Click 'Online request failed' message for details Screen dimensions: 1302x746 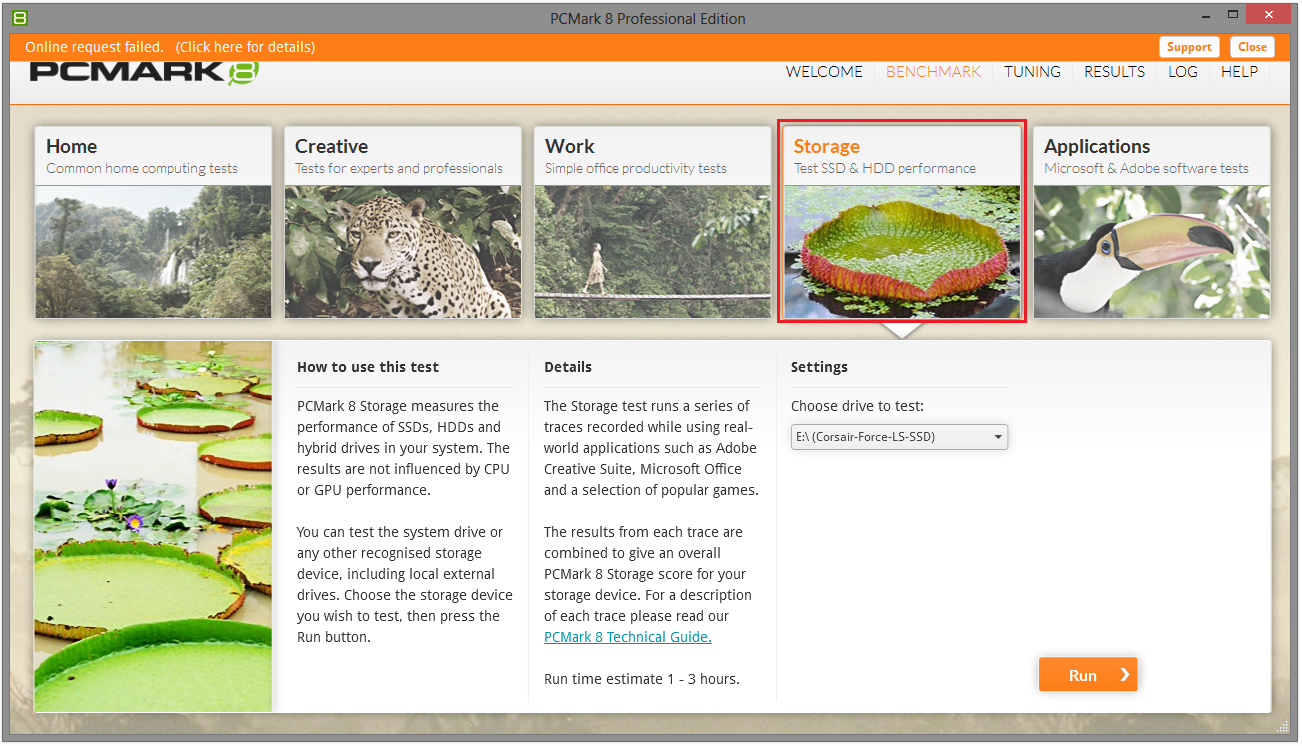pos(170,47)
